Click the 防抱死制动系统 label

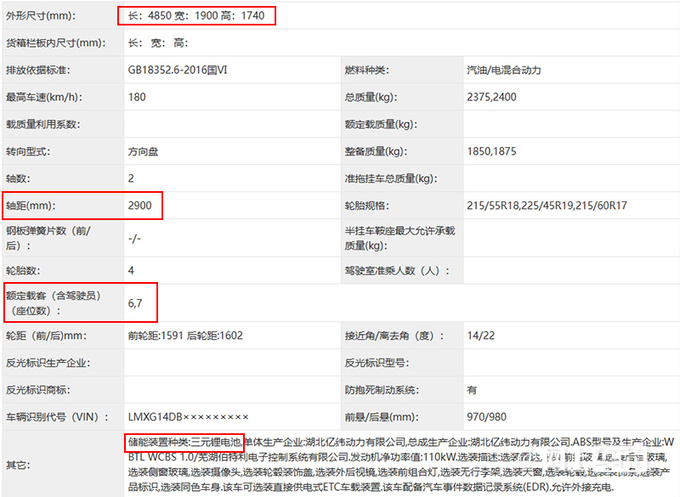[x=382, y=390]
